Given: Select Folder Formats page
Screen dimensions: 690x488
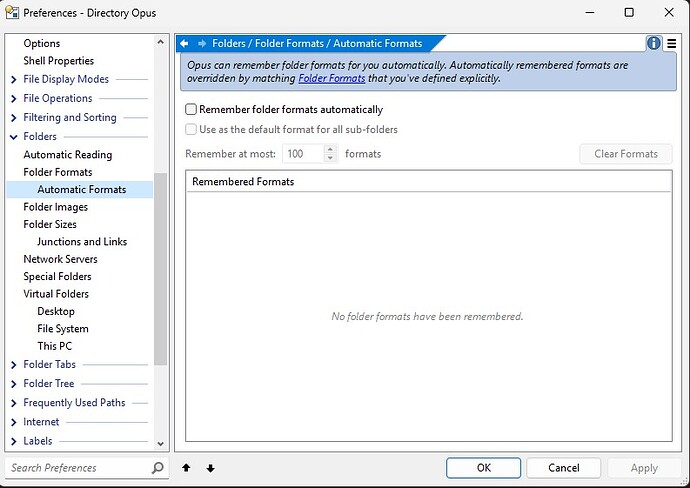Looking at the screenshot, I should pyautogui.click(x=58, y=172).
